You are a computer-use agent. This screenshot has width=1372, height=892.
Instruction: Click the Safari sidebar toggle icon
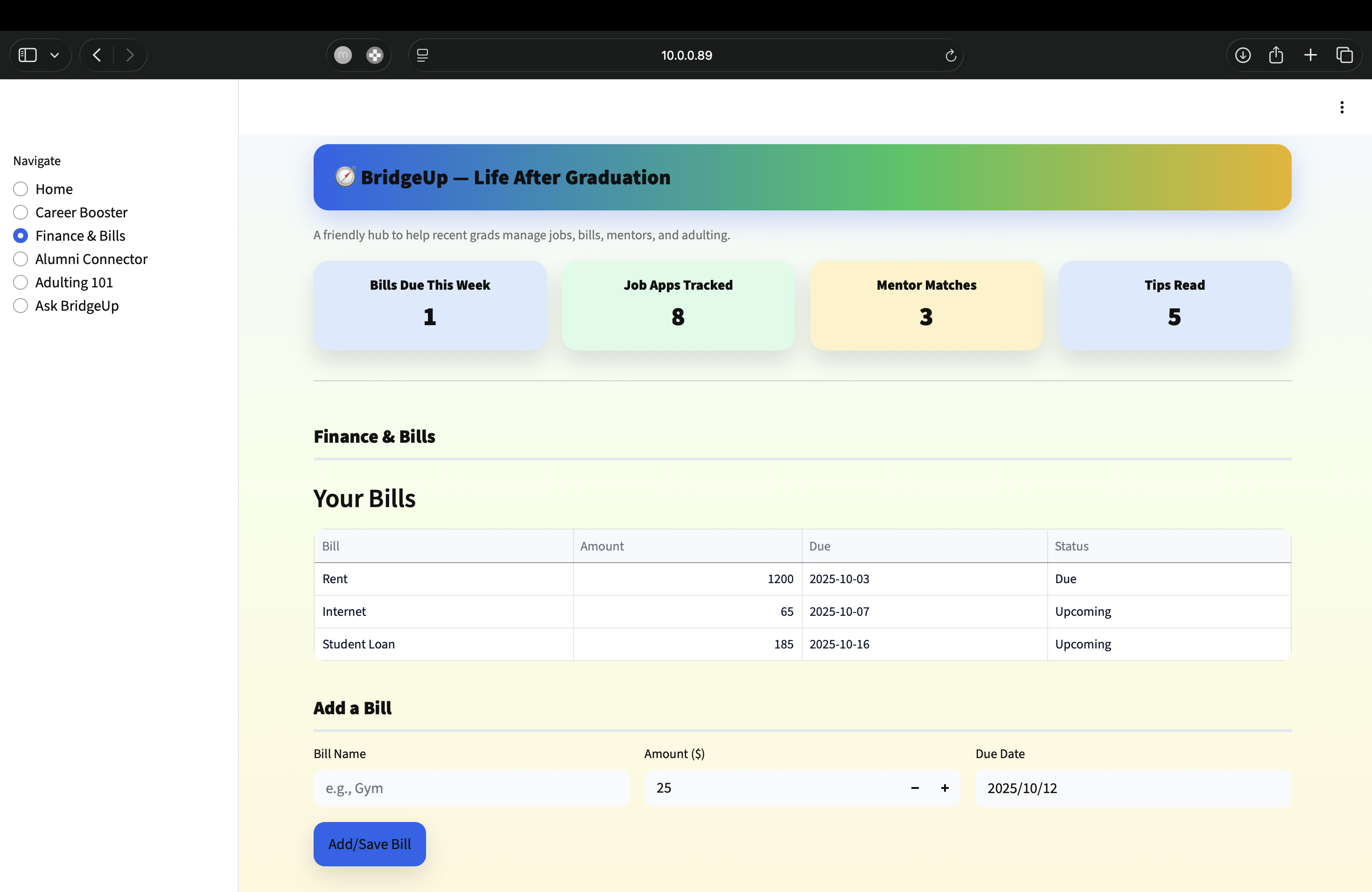tap(27, 56)
